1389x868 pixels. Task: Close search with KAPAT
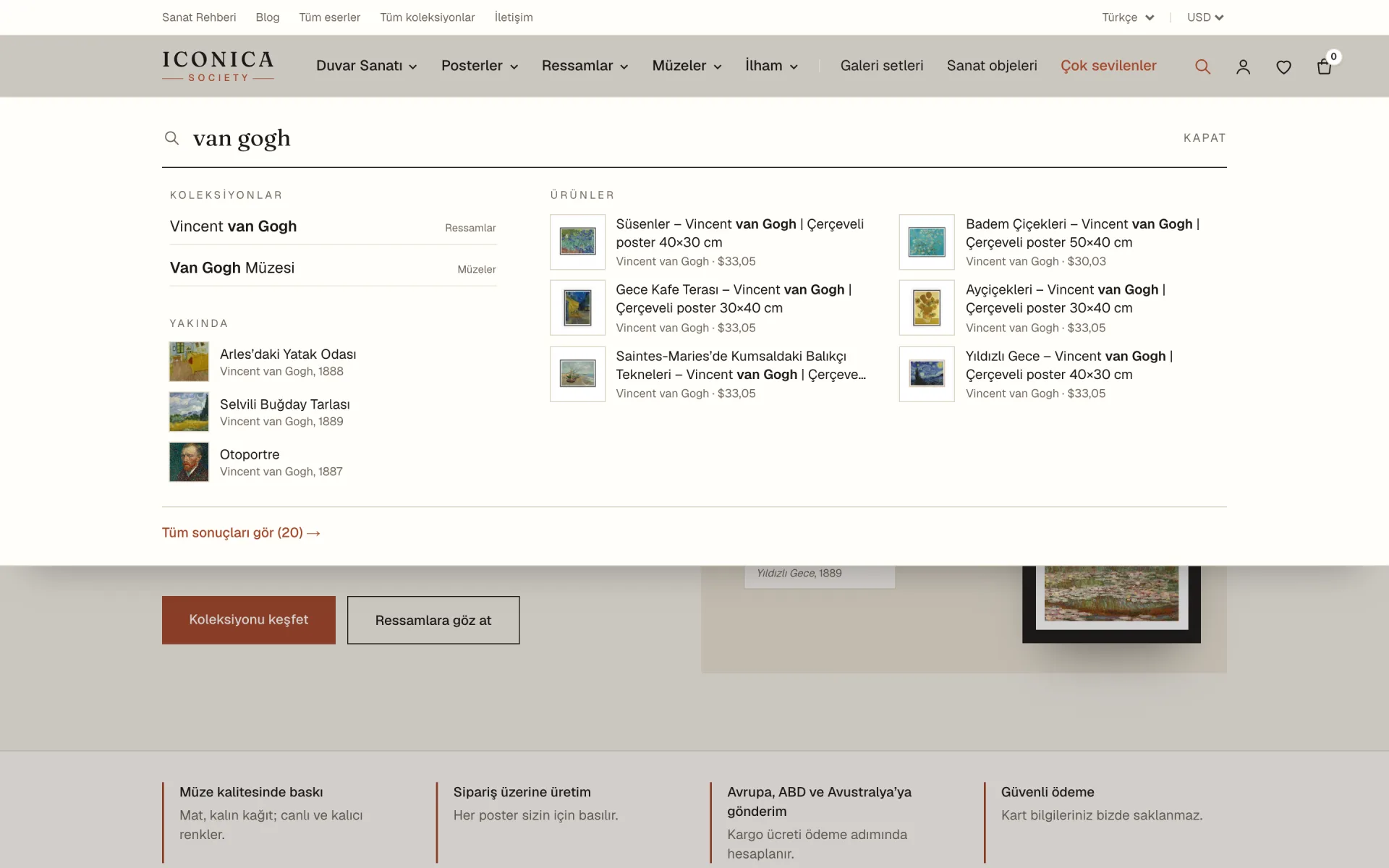point(1205,137)
